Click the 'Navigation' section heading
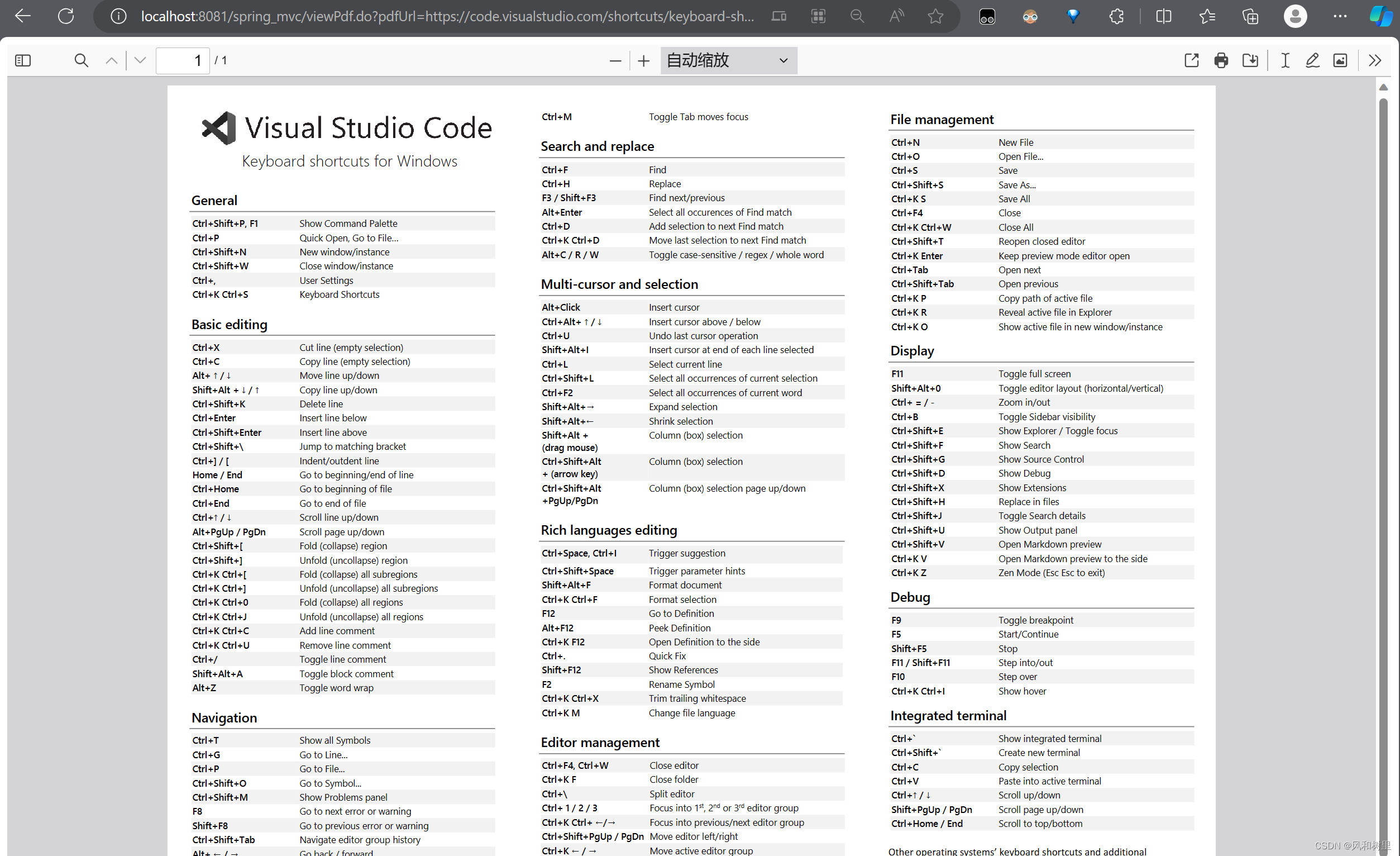This screenshot has height=856, width=1400. pyautogui.click(x=224, y=717)
